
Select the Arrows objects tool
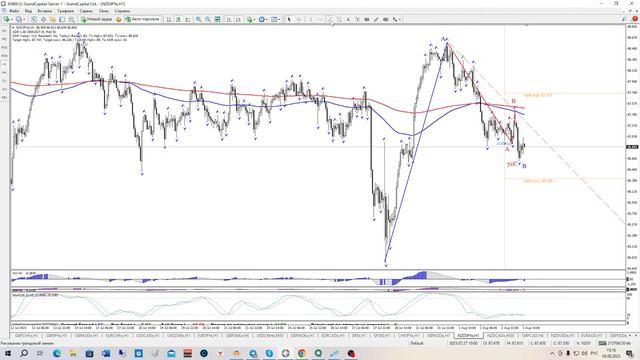pyautogui.click(x=394, y=19)
